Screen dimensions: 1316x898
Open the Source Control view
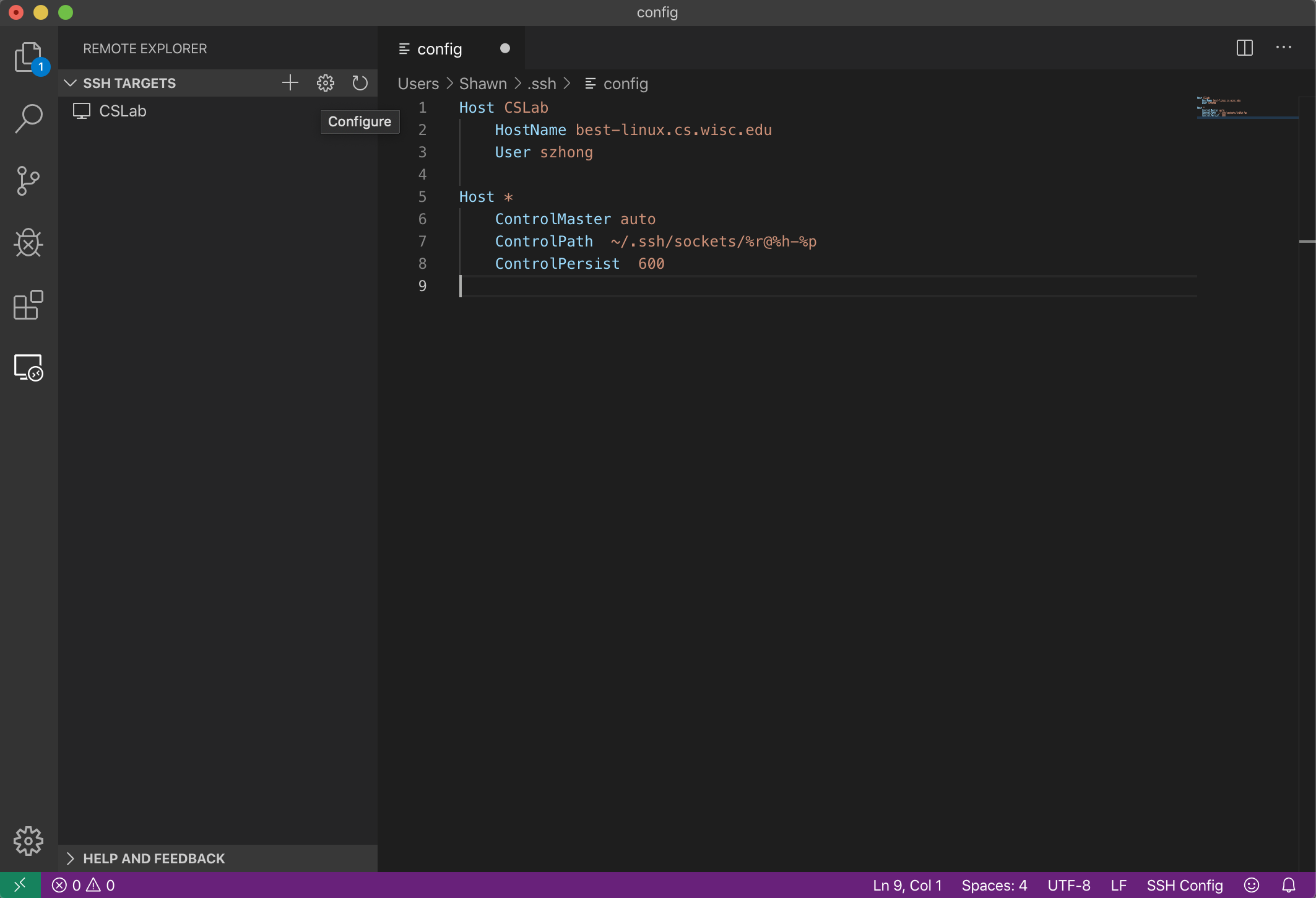28,181
